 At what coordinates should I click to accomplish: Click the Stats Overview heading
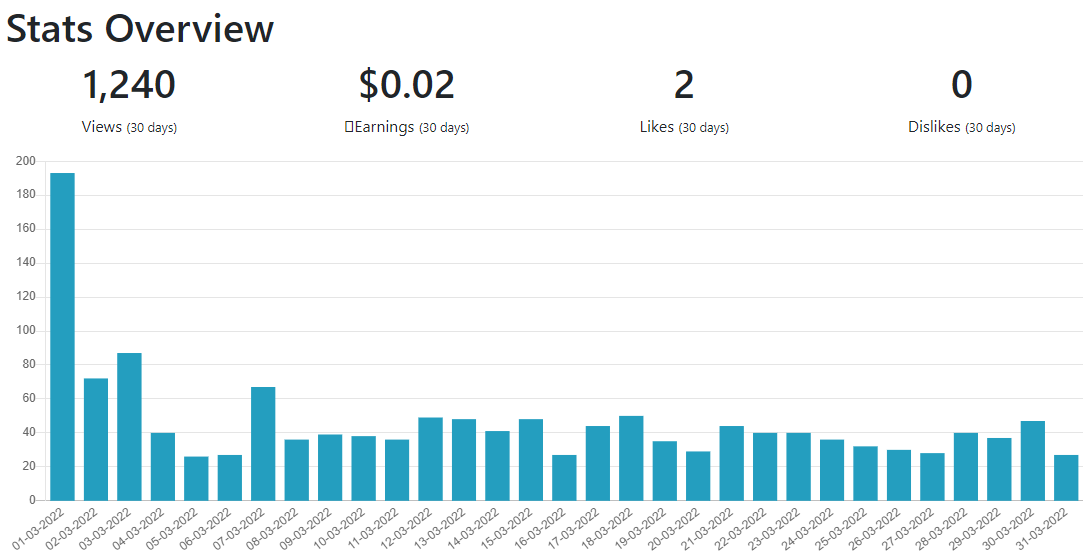pos(140,28)
